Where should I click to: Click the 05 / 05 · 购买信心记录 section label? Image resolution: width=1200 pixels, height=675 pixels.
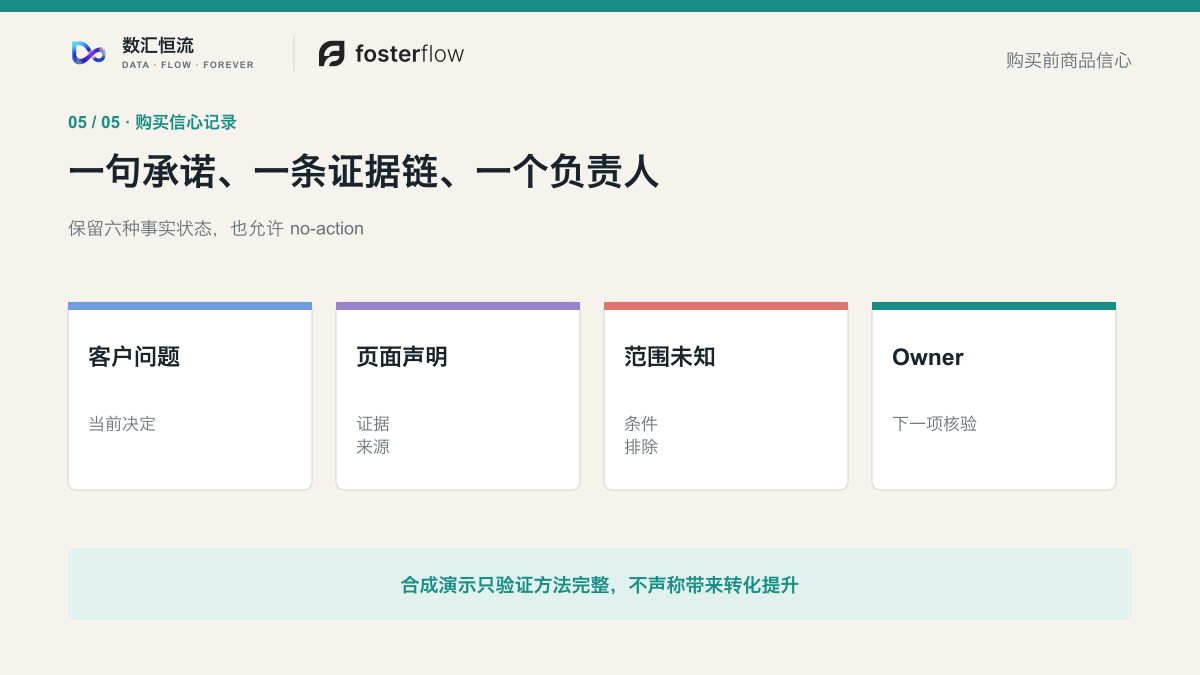click(x=152, y=122)
